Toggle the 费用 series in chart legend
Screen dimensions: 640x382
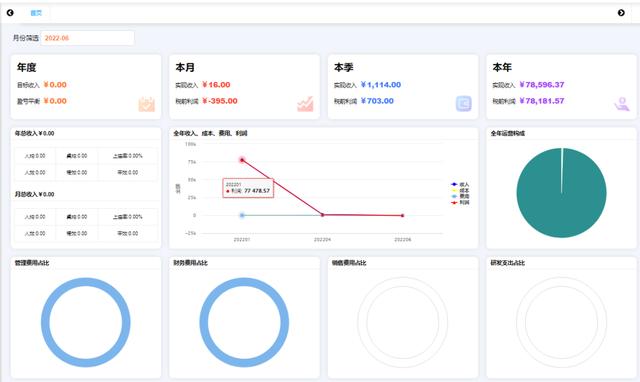[x=460, y=196]
